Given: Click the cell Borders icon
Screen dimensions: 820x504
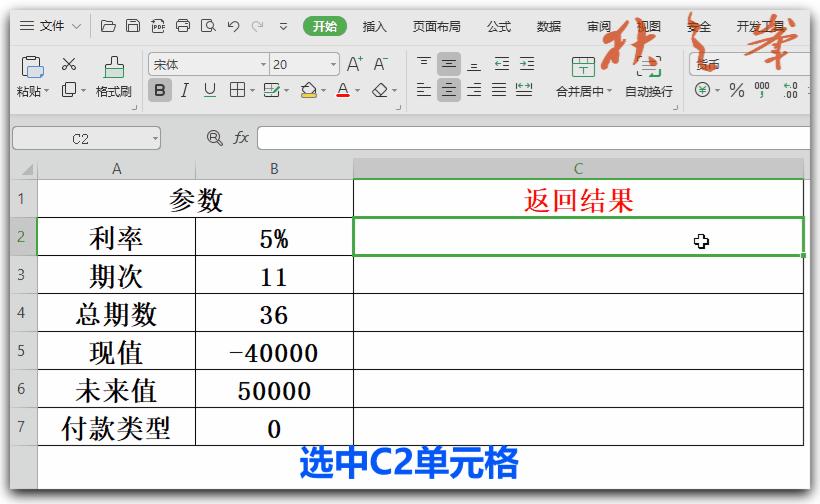Looking at the screenshot, I should (x=237, y=90).
